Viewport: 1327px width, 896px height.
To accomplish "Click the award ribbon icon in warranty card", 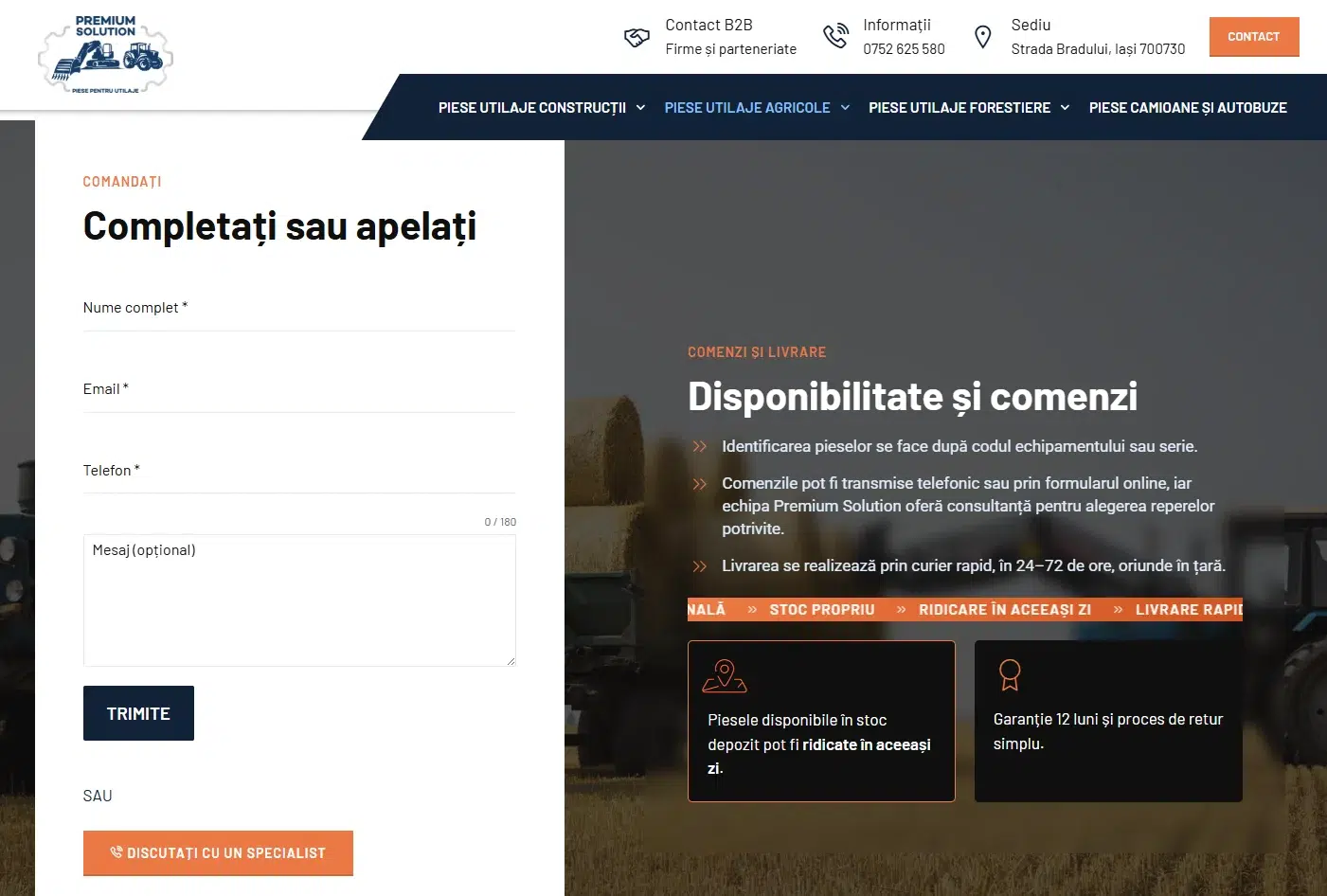I will [x=1010, y=675].
